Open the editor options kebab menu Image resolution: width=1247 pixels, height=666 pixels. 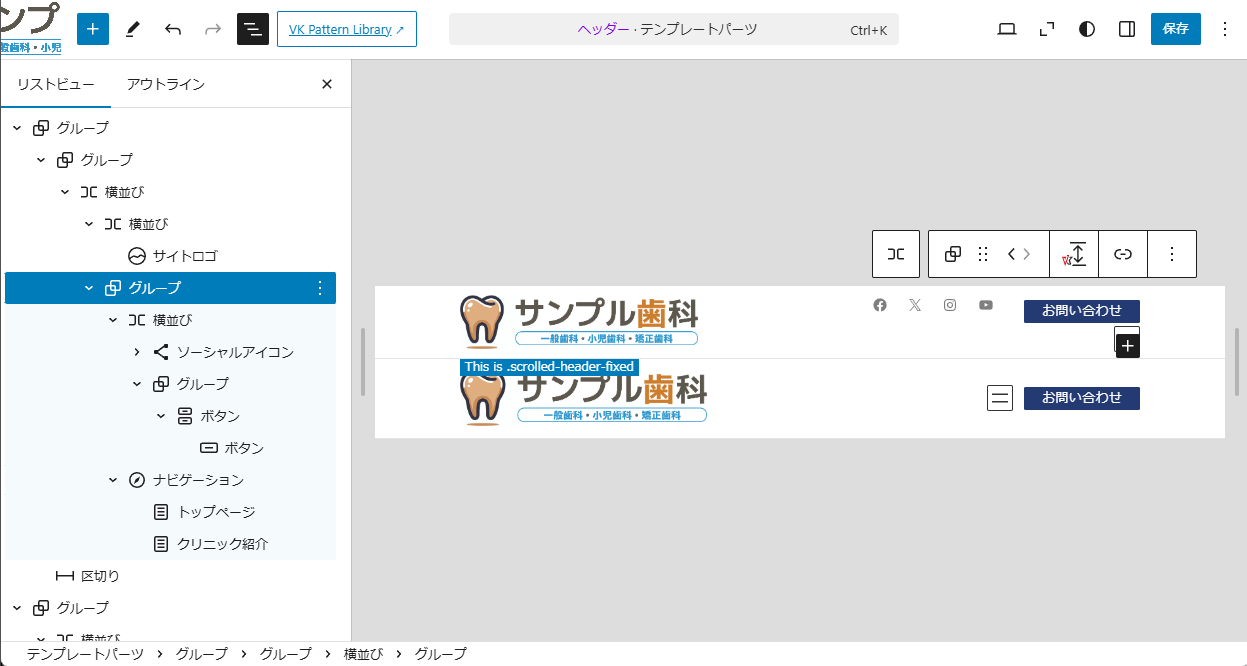[1225, 29]
